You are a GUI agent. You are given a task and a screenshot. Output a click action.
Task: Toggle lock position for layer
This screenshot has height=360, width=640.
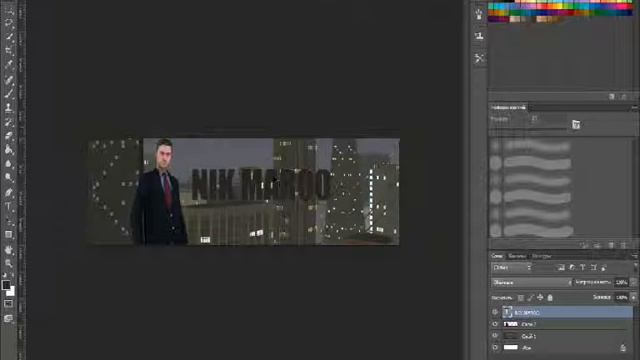[x=540, y=298]
